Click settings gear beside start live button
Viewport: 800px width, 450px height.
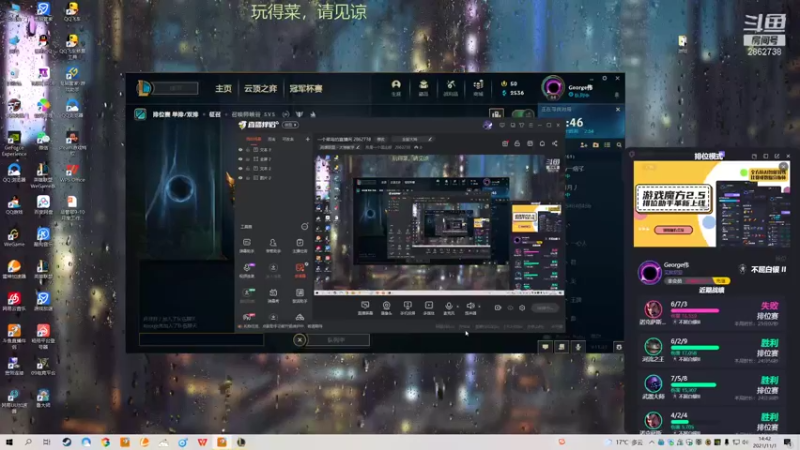point(522,308)
